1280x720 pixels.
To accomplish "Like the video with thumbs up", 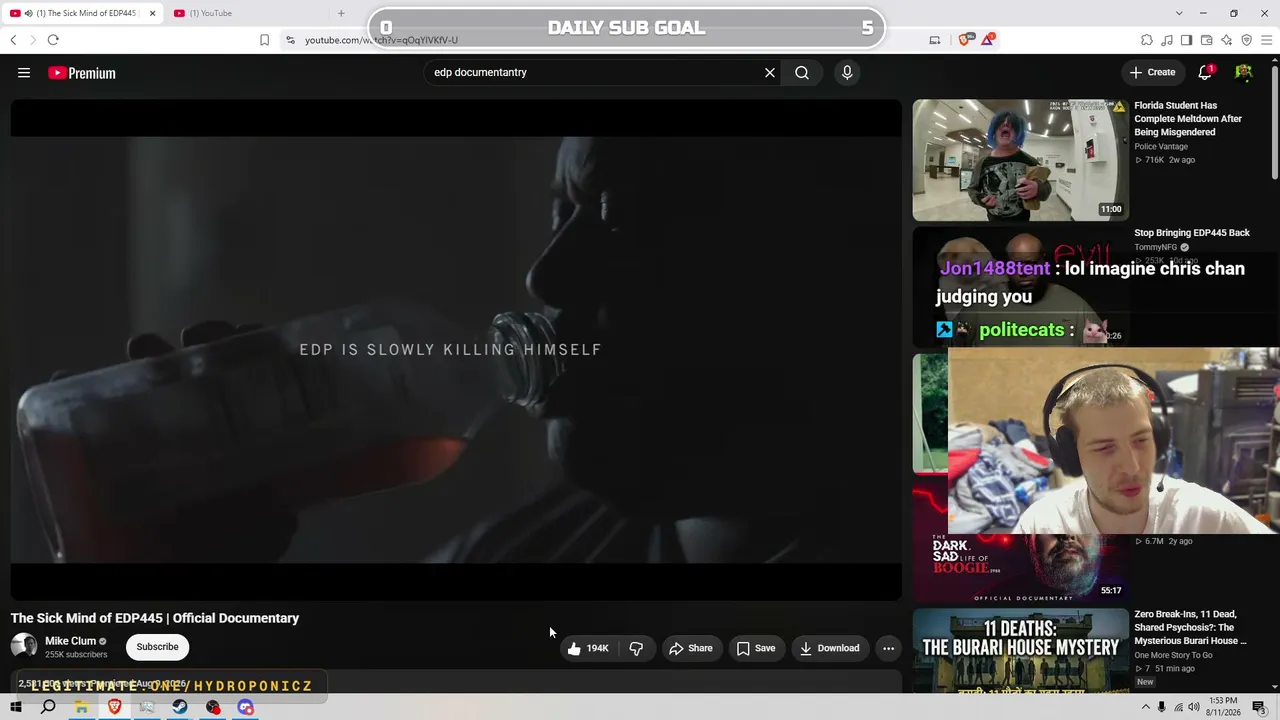I will [x=588, y=648].
